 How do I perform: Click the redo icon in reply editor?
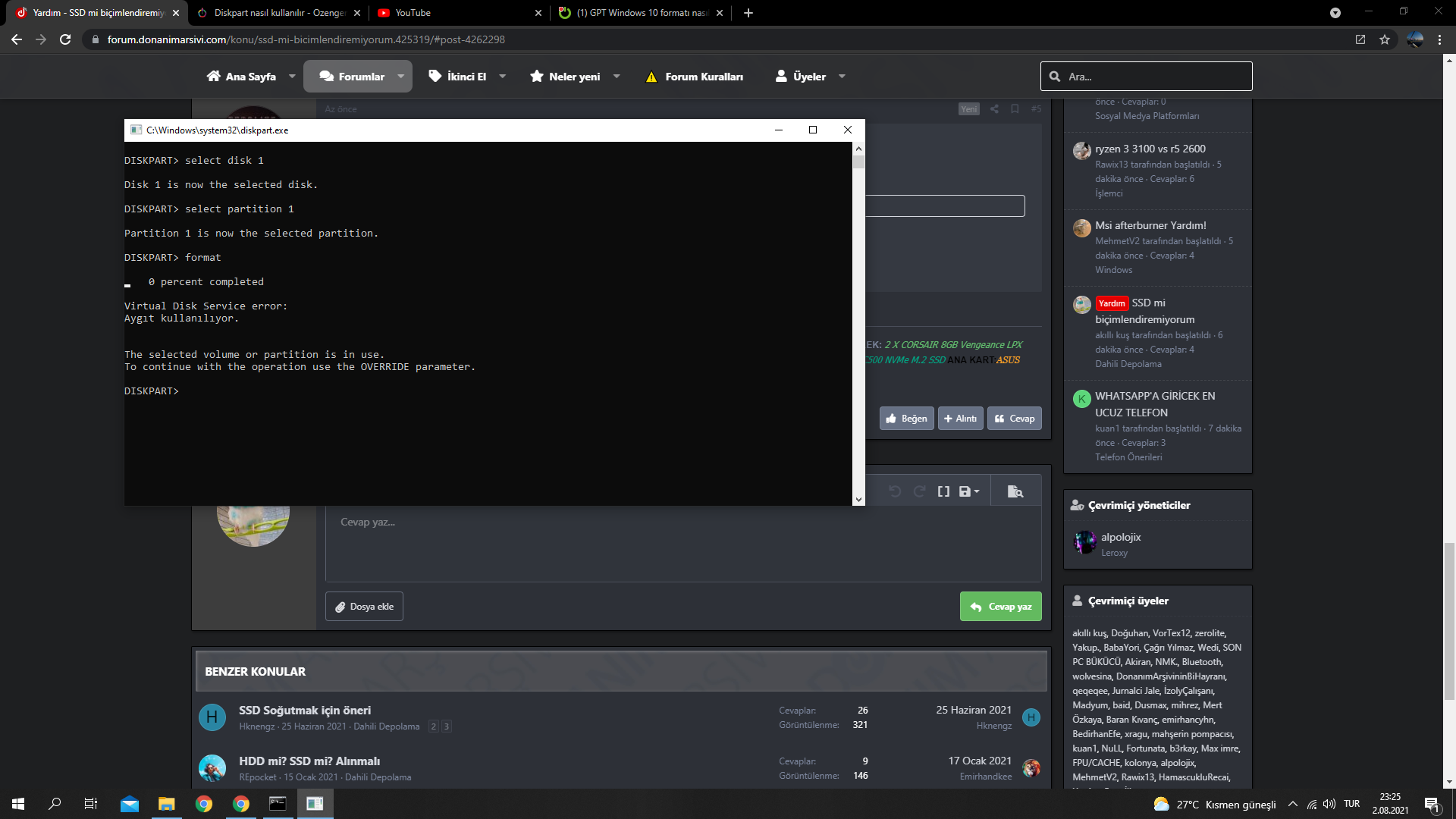click(x=919, y=491)
